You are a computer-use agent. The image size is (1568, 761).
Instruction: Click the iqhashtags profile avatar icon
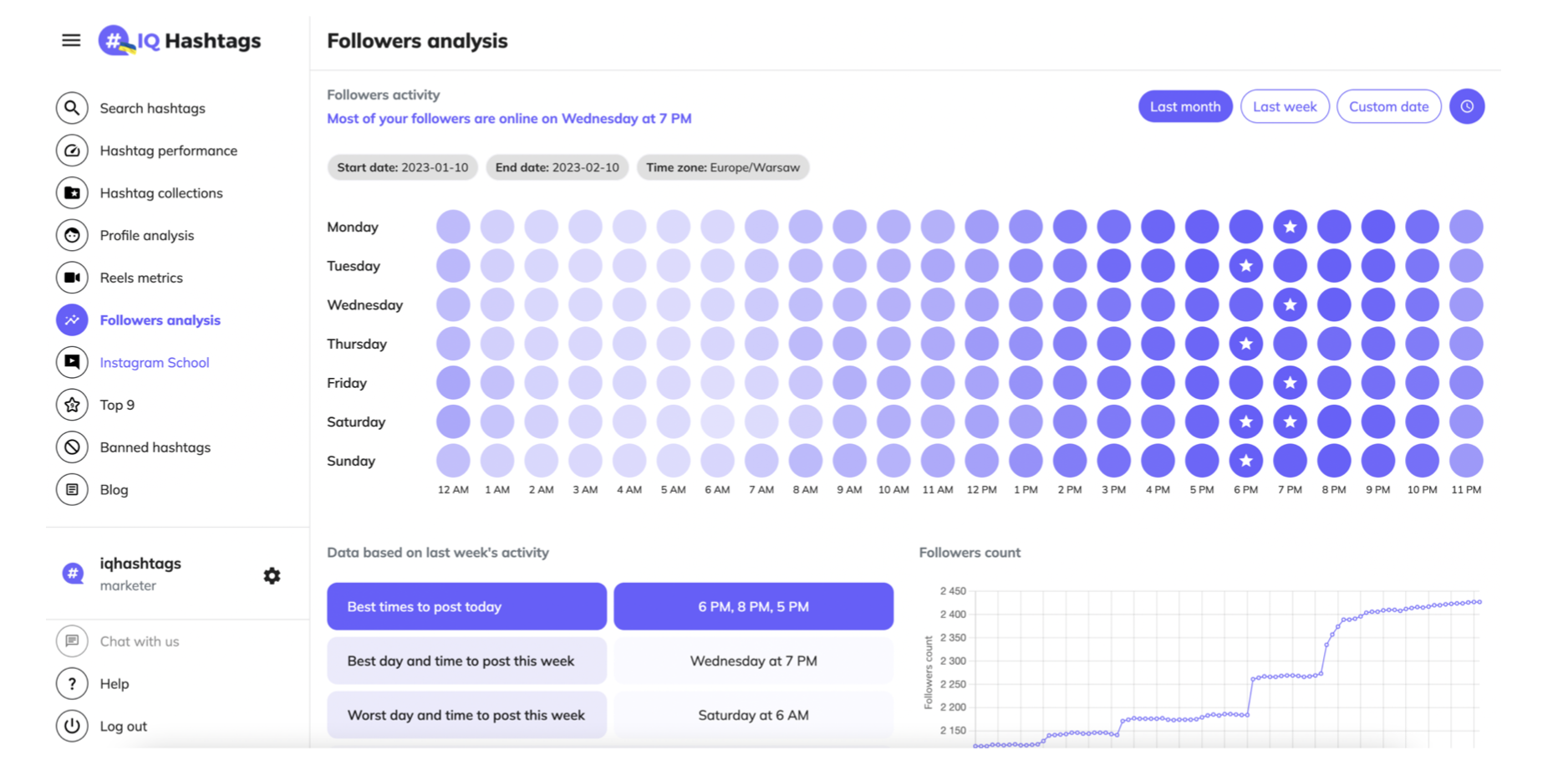(x=73, y=574)
